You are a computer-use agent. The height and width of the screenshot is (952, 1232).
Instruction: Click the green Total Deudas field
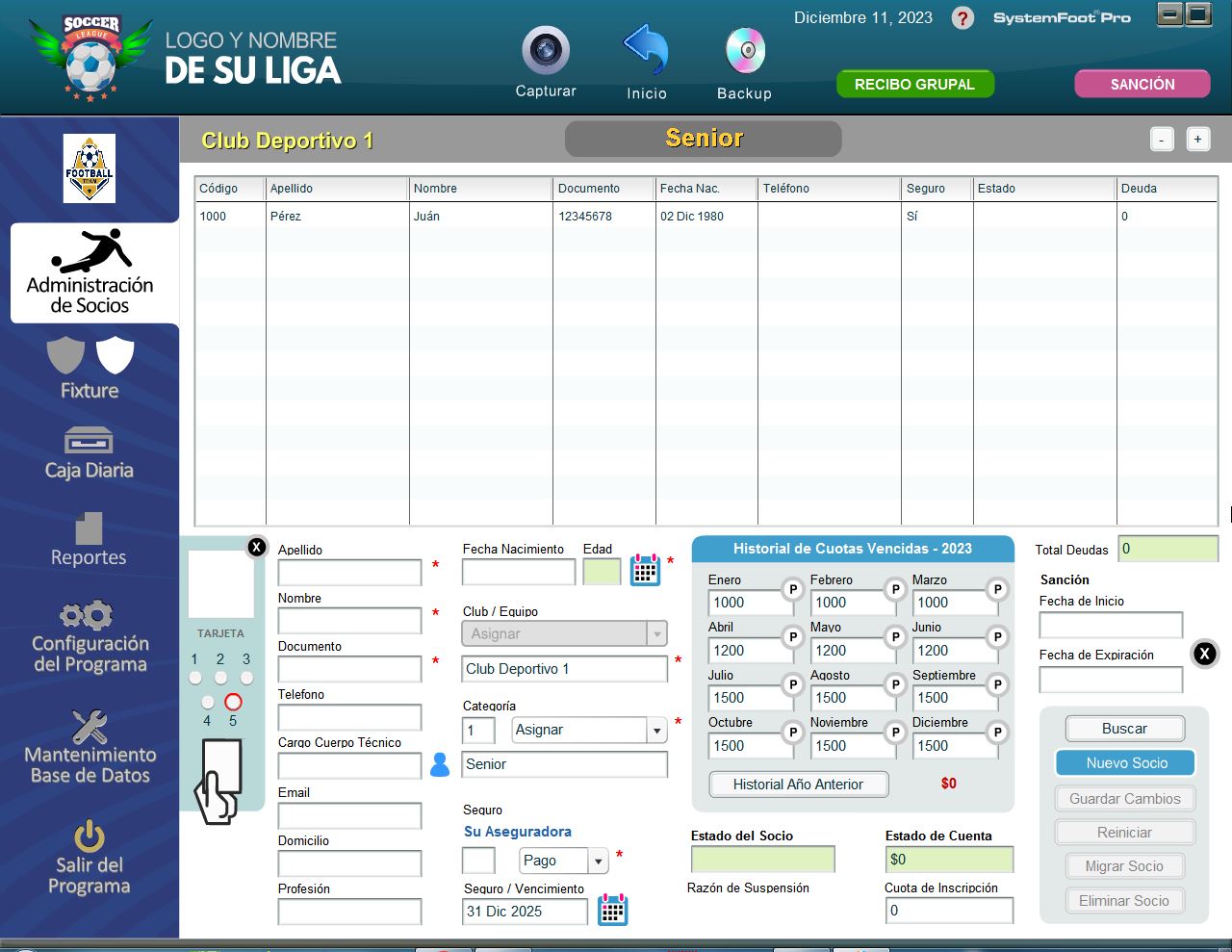[x=1168, y=549]
